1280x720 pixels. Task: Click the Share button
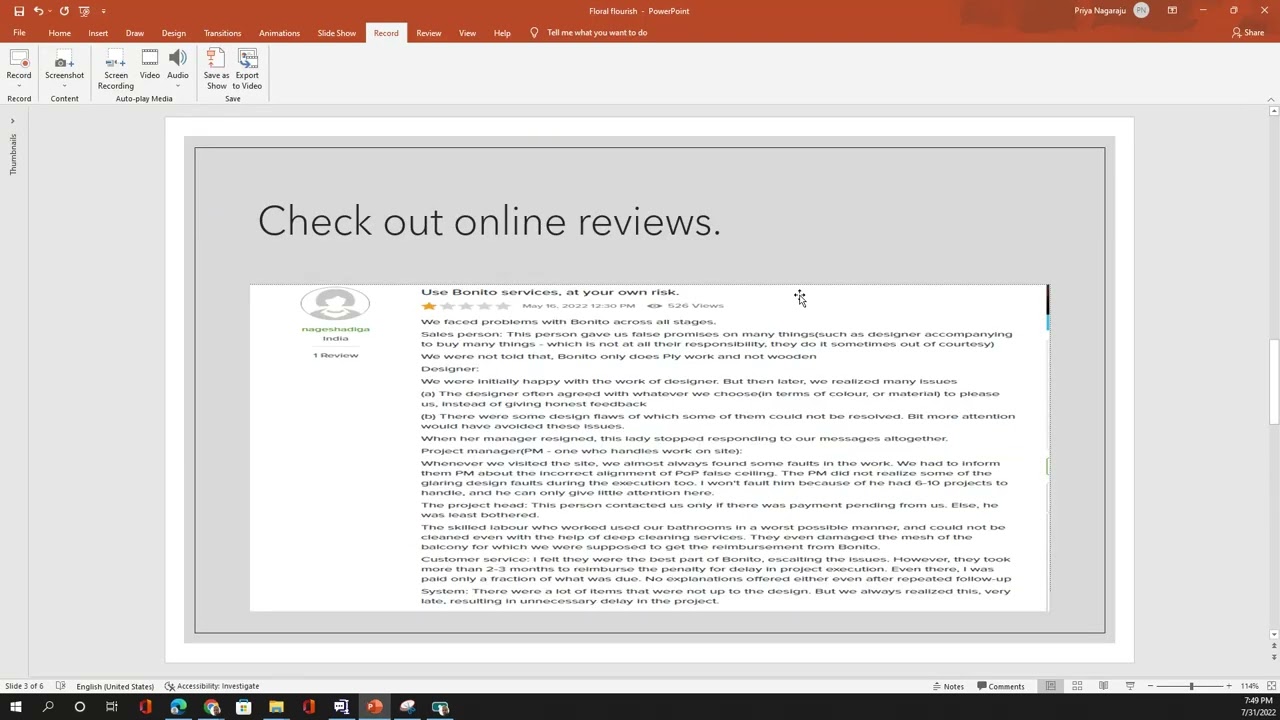pyautogui.click(x=1248, y=33)
